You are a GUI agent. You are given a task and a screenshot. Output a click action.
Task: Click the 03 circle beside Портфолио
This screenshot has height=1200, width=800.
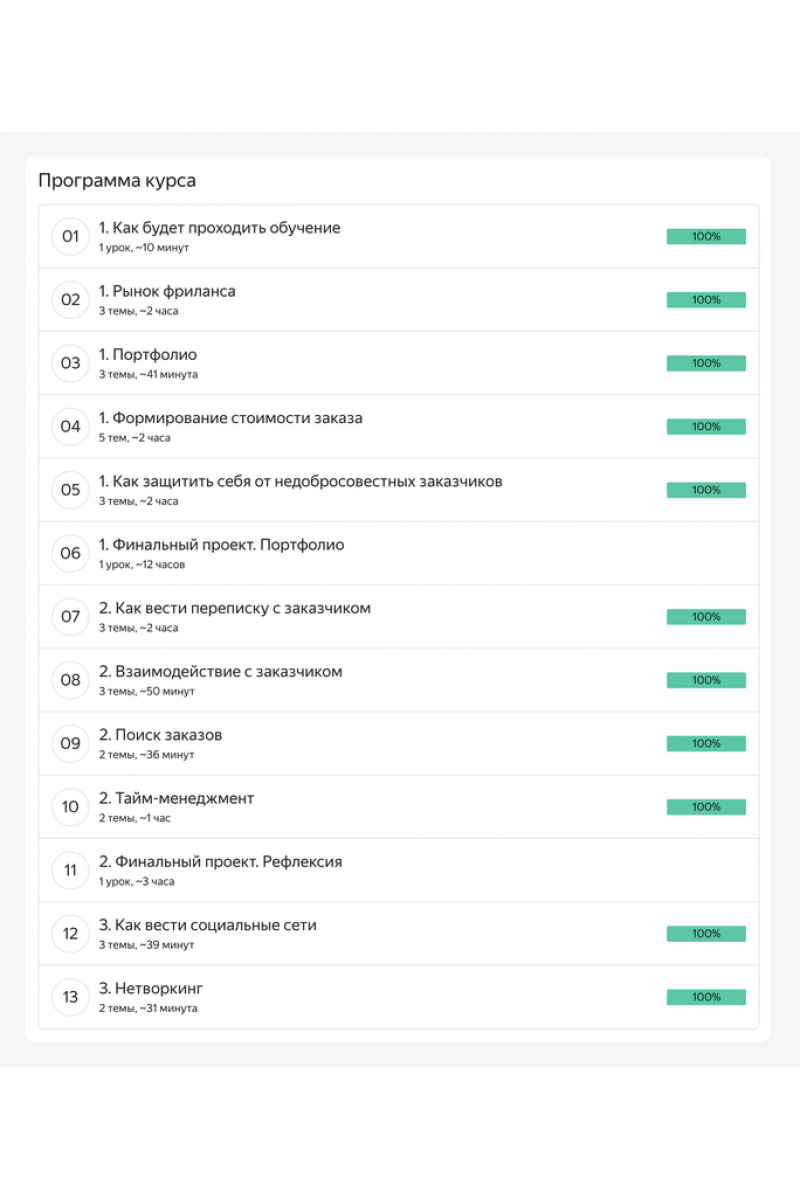point(70,363)
